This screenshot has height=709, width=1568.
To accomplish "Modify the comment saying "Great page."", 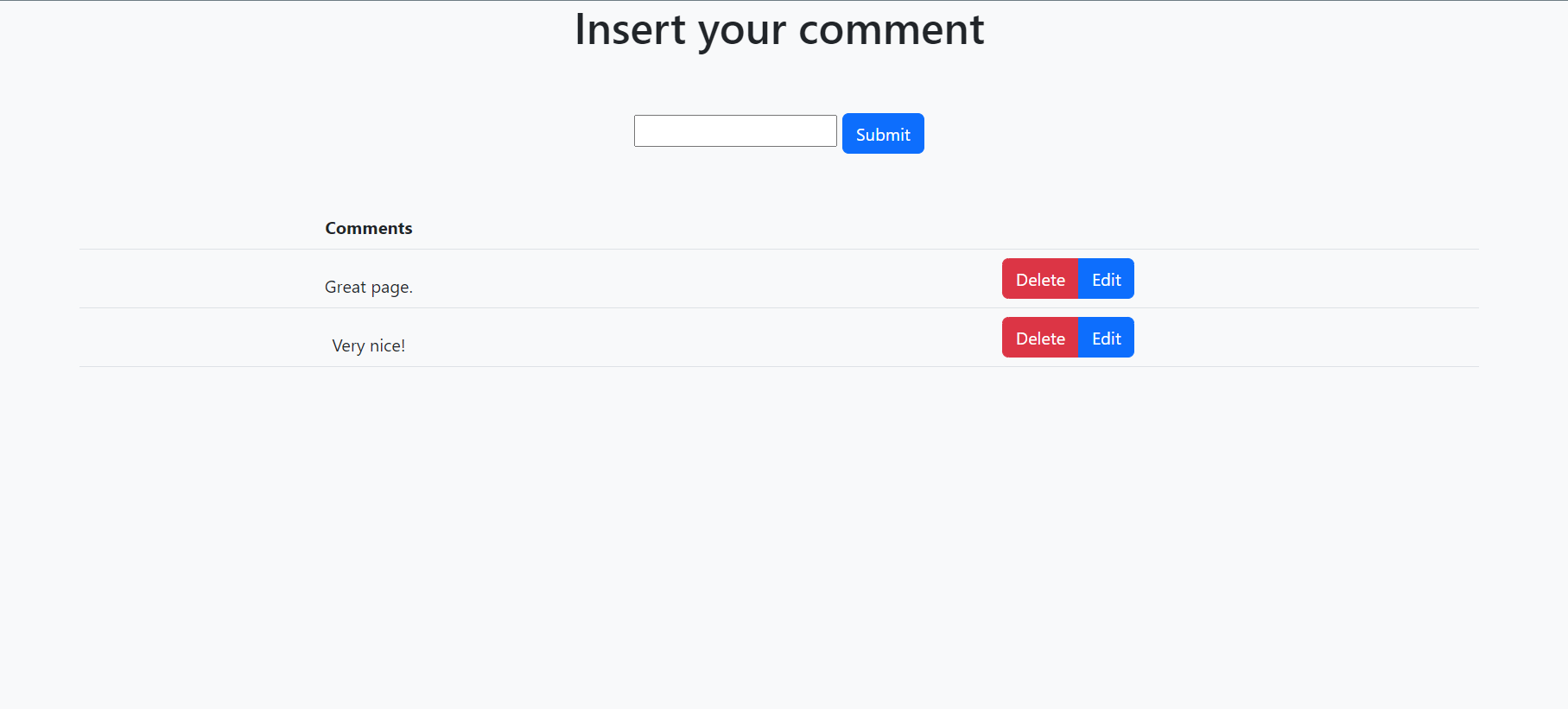I will click(x=1106, y=279).
